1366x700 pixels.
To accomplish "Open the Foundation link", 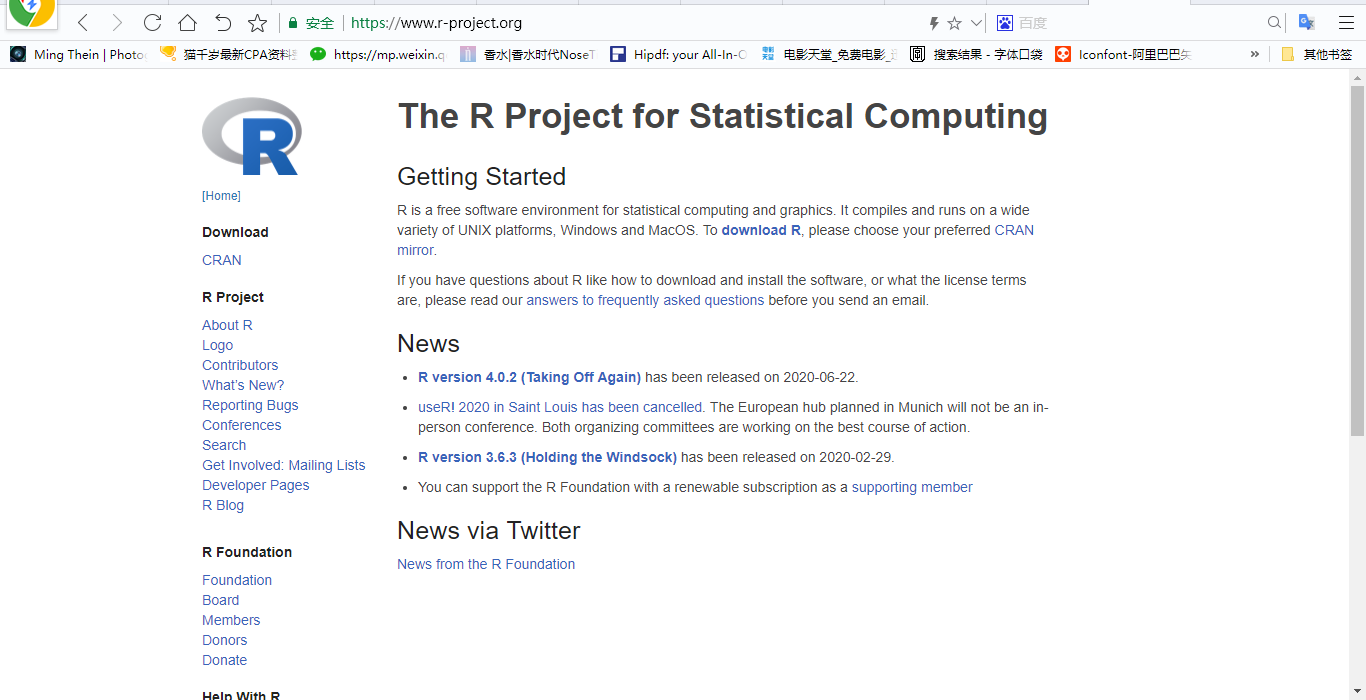I will [237, 580].
